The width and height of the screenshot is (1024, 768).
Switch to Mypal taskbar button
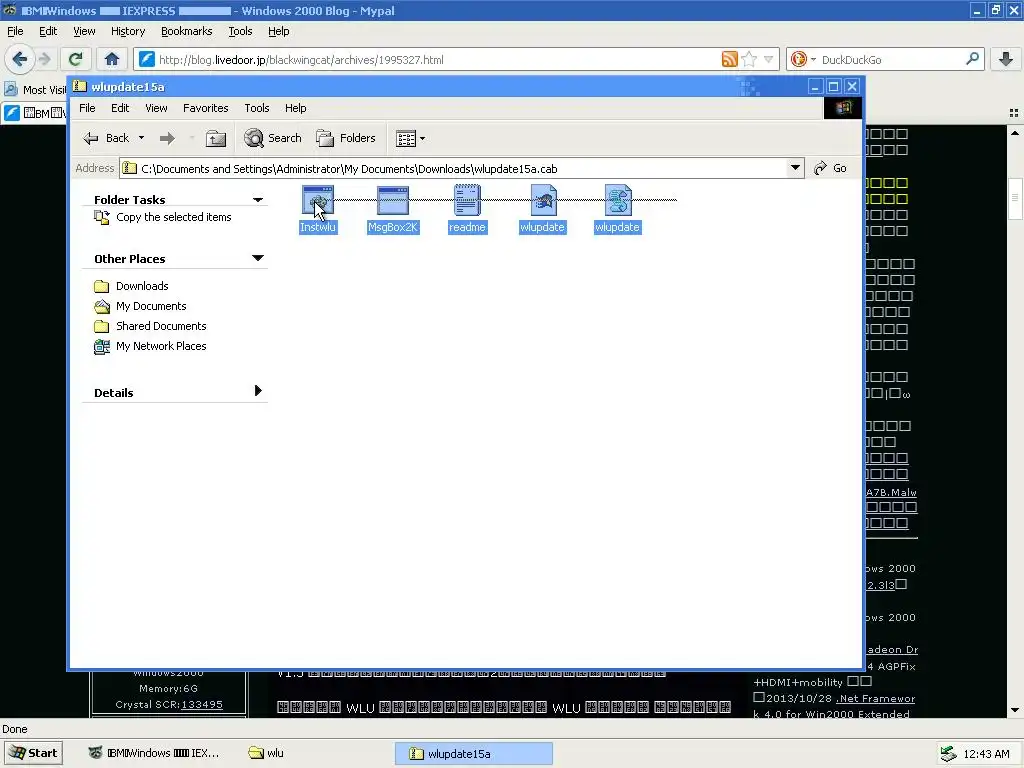point(155,753)
